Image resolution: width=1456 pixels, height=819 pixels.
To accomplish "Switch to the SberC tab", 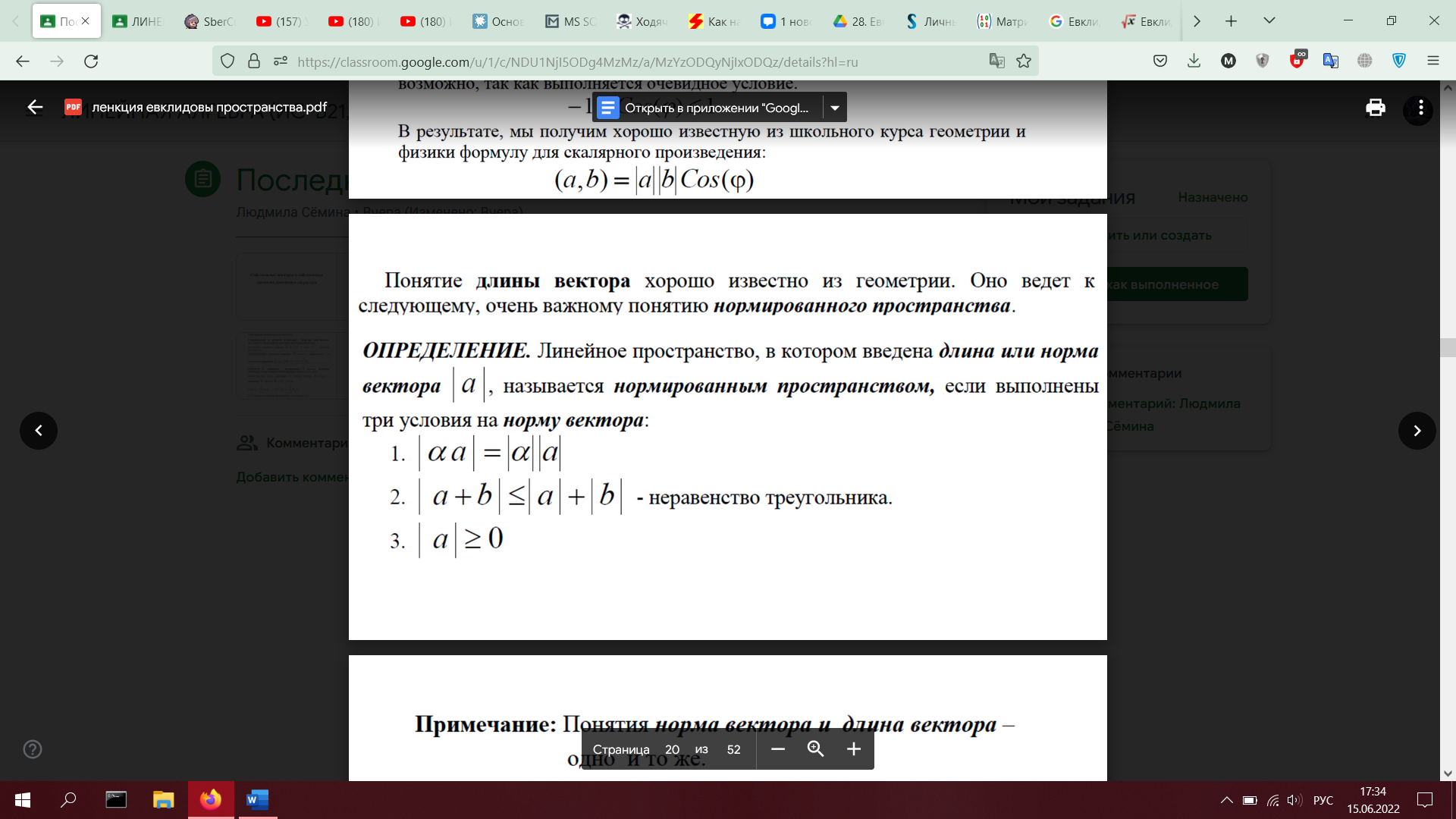I will pos(210,21).
